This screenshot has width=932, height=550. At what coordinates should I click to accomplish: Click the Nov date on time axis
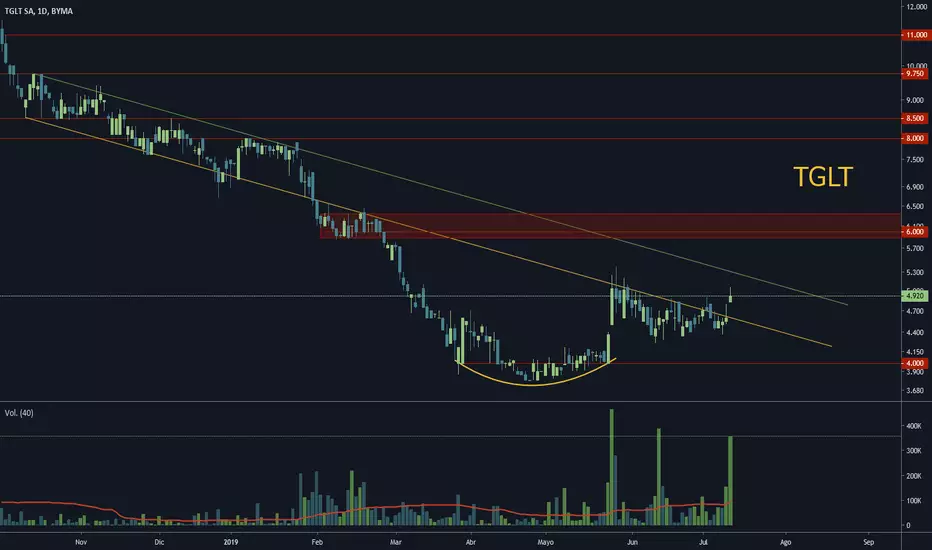(x=81, y=542)
